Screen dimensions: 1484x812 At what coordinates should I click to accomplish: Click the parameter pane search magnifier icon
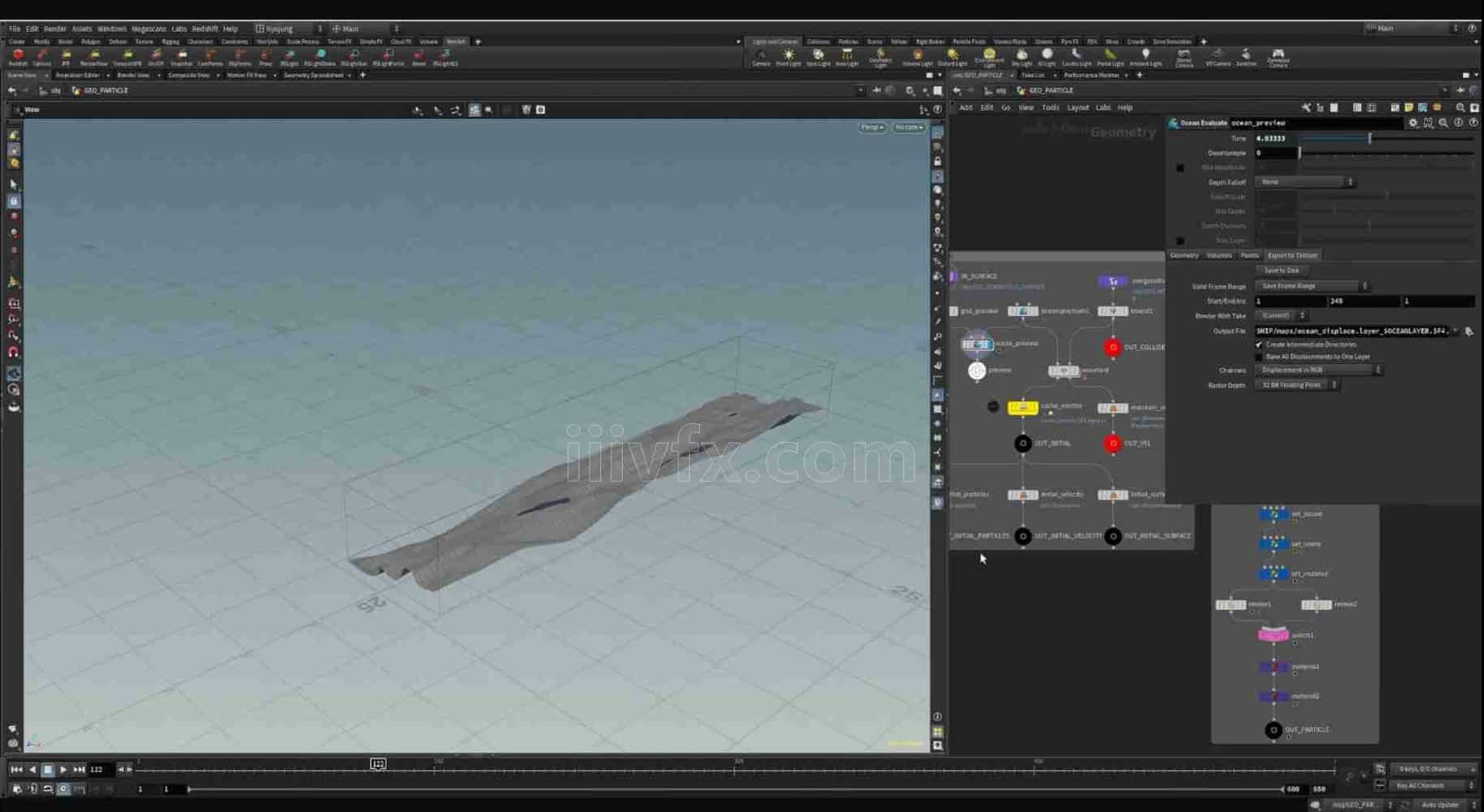click(x=1443, y=123)
